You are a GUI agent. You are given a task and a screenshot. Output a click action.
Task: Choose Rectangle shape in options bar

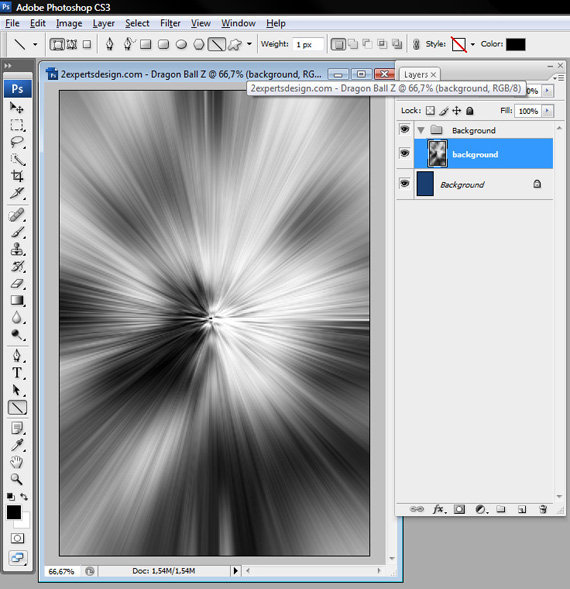(146, 44)
